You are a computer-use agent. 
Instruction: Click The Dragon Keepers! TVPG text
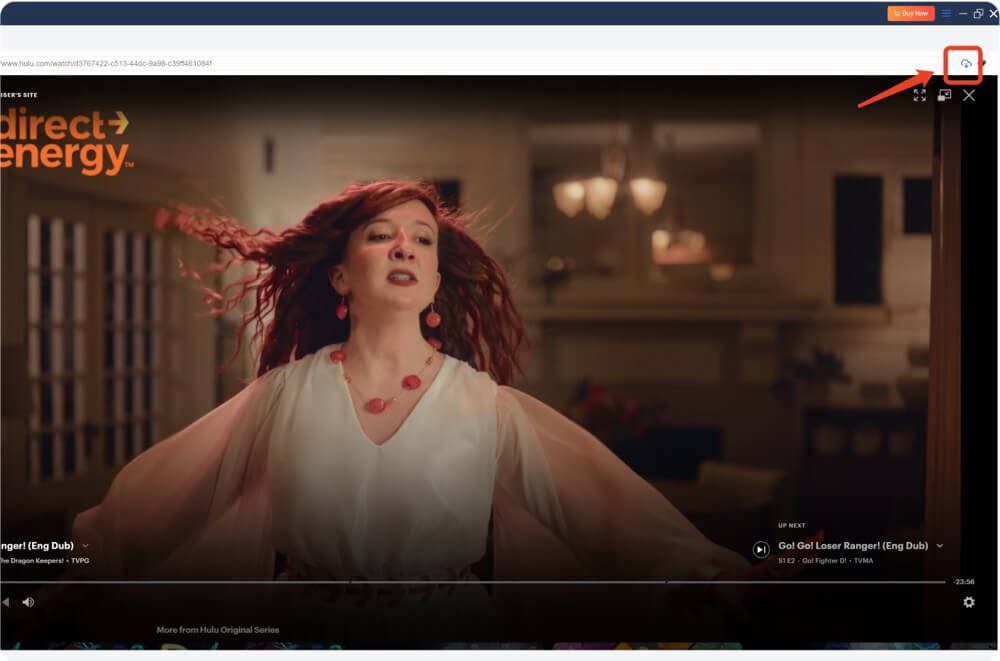coord(45,561)
